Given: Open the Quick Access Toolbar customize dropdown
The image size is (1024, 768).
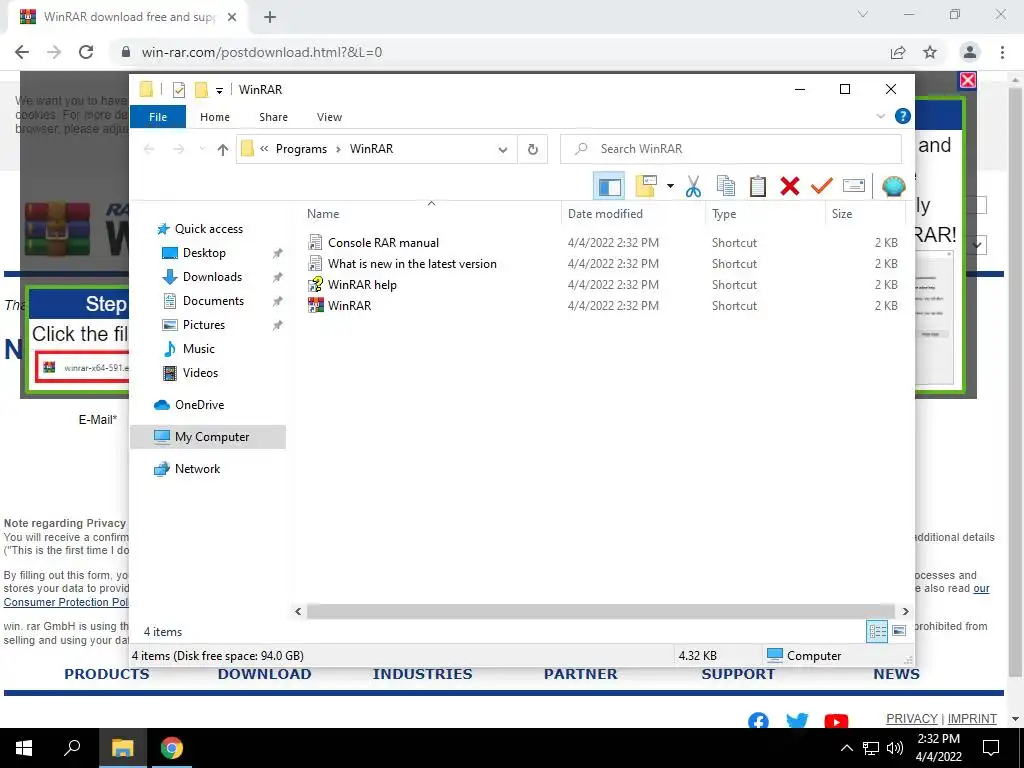Looking at the screenshot, I should click(219, 90).
